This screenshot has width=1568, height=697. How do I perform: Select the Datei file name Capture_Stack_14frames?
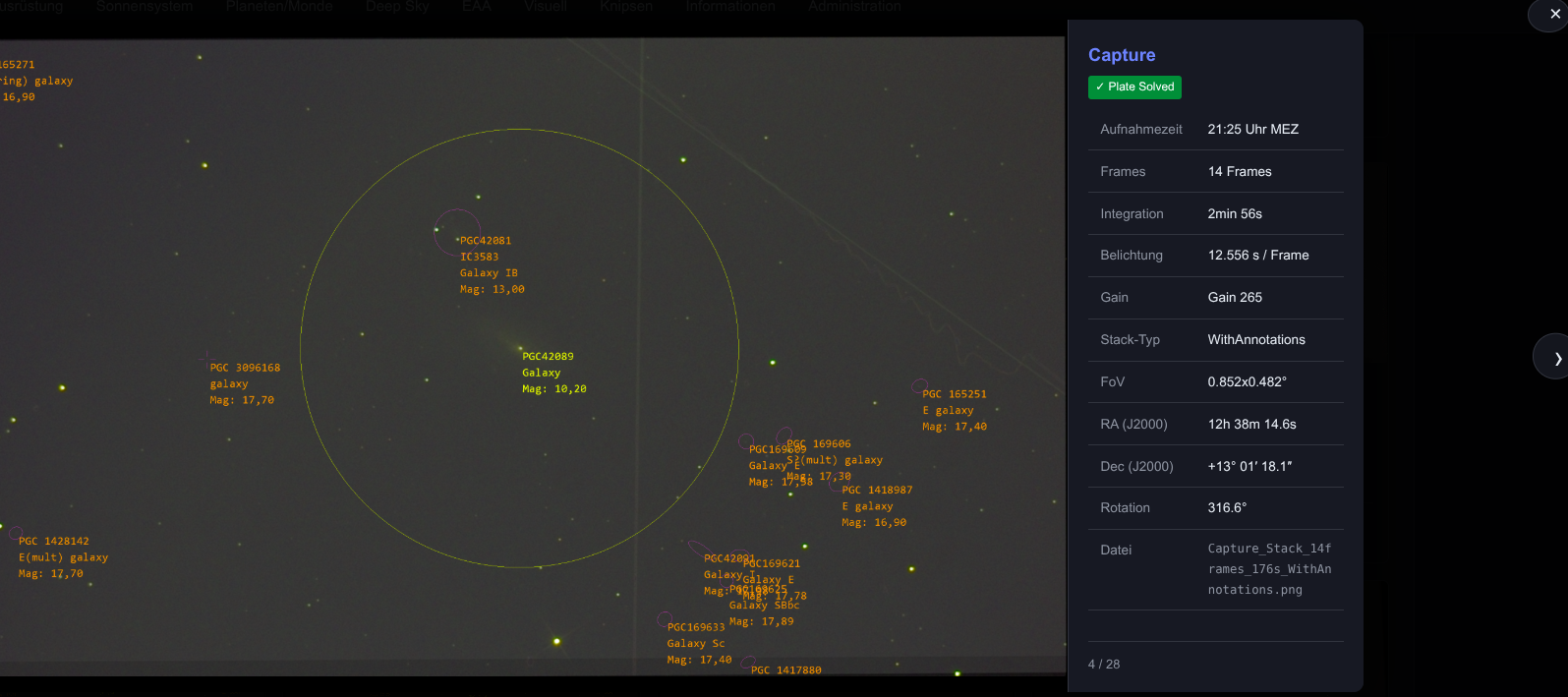click(x=1270, y=569)
